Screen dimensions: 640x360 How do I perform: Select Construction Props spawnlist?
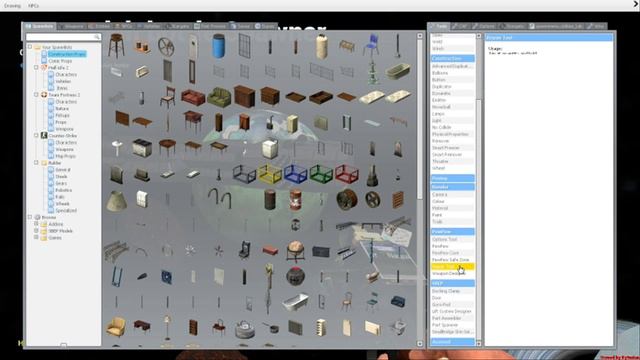[x=66, y=54]
